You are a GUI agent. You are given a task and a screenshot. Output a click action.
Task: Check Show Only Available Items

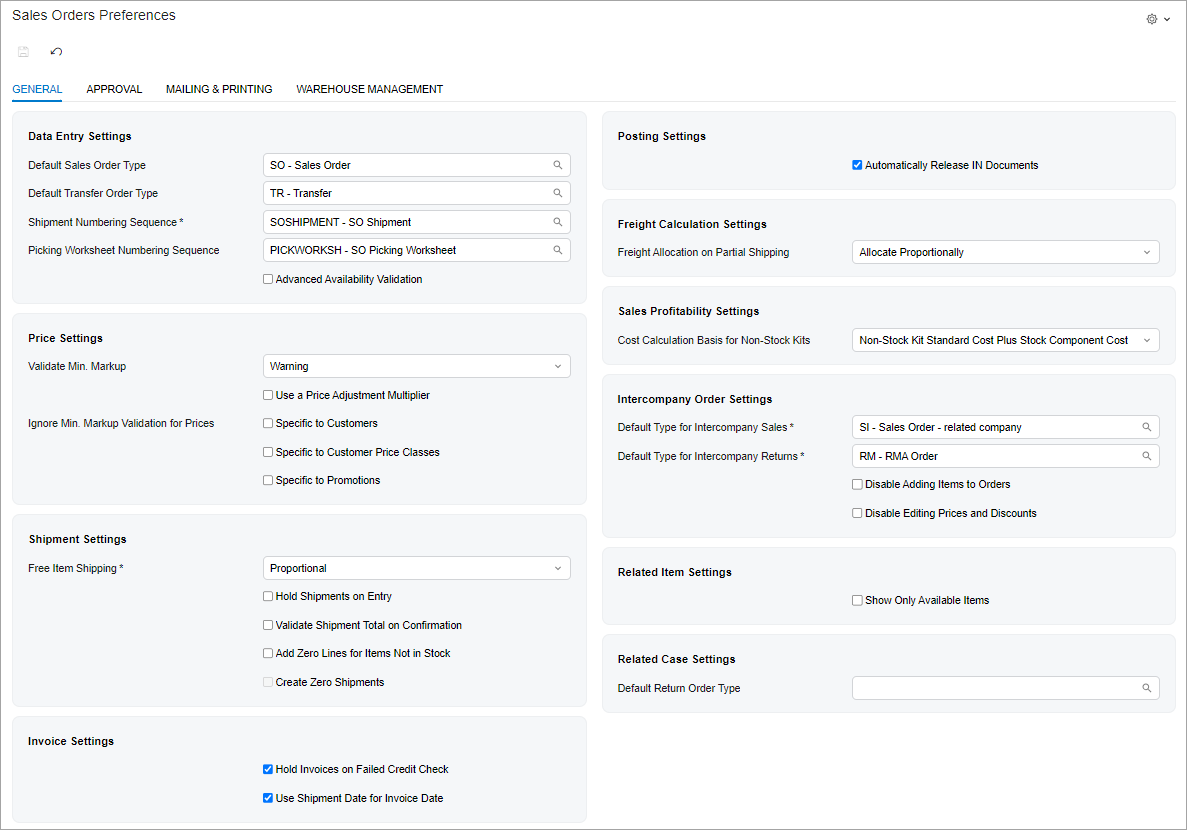(x=857, y=600)
